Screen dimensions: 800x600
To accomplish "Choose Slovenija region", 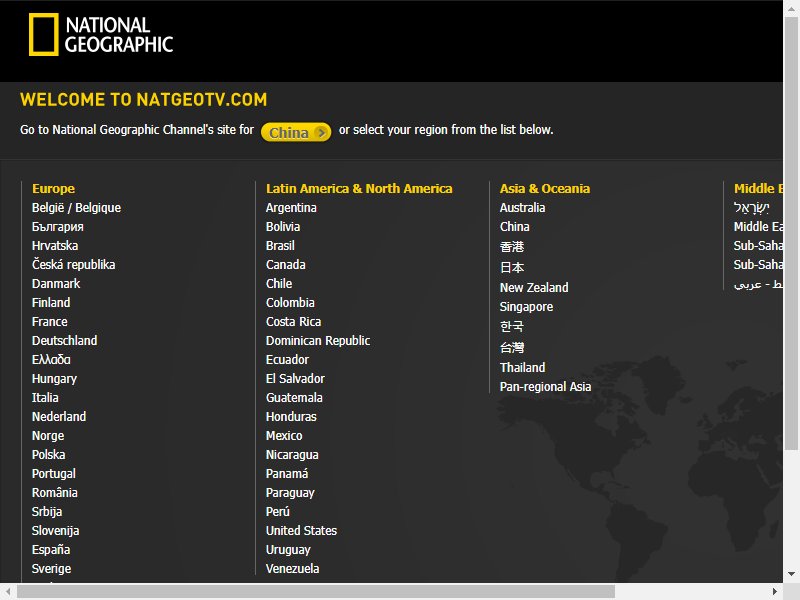I will pyautogui.click(x=56, y=530).
